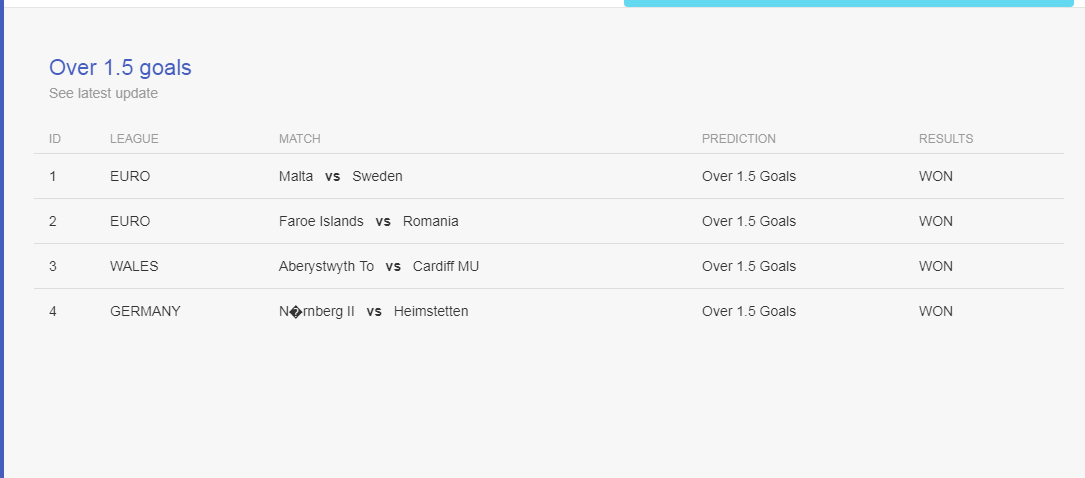
Task: Click the LEAGUE column header
Action: coord(134,139)
